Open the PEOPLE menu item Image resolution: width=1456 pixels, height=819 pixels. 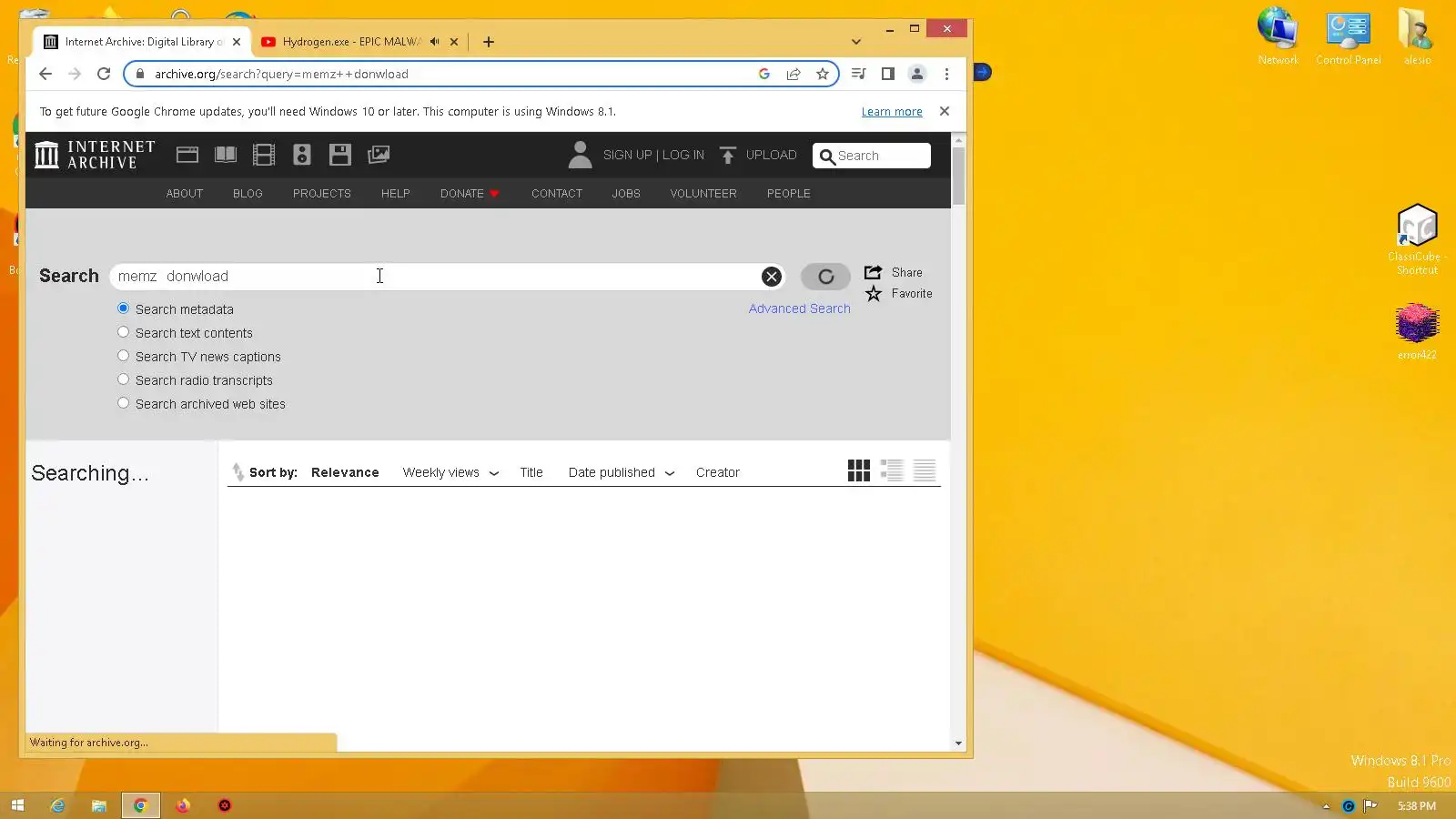click(789, 194)
